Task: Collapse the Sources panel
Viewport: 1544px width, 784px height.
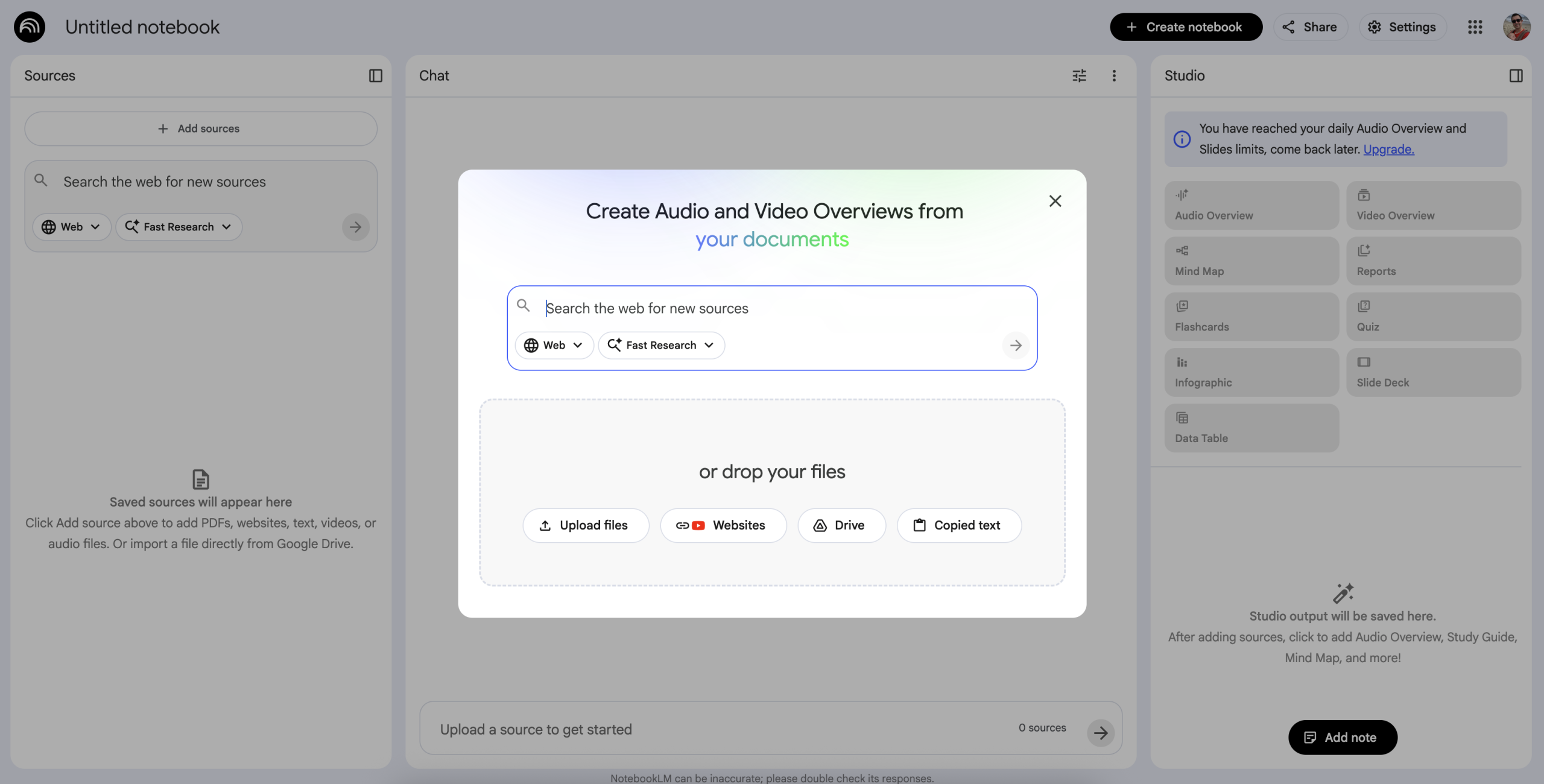Action: 375,75
